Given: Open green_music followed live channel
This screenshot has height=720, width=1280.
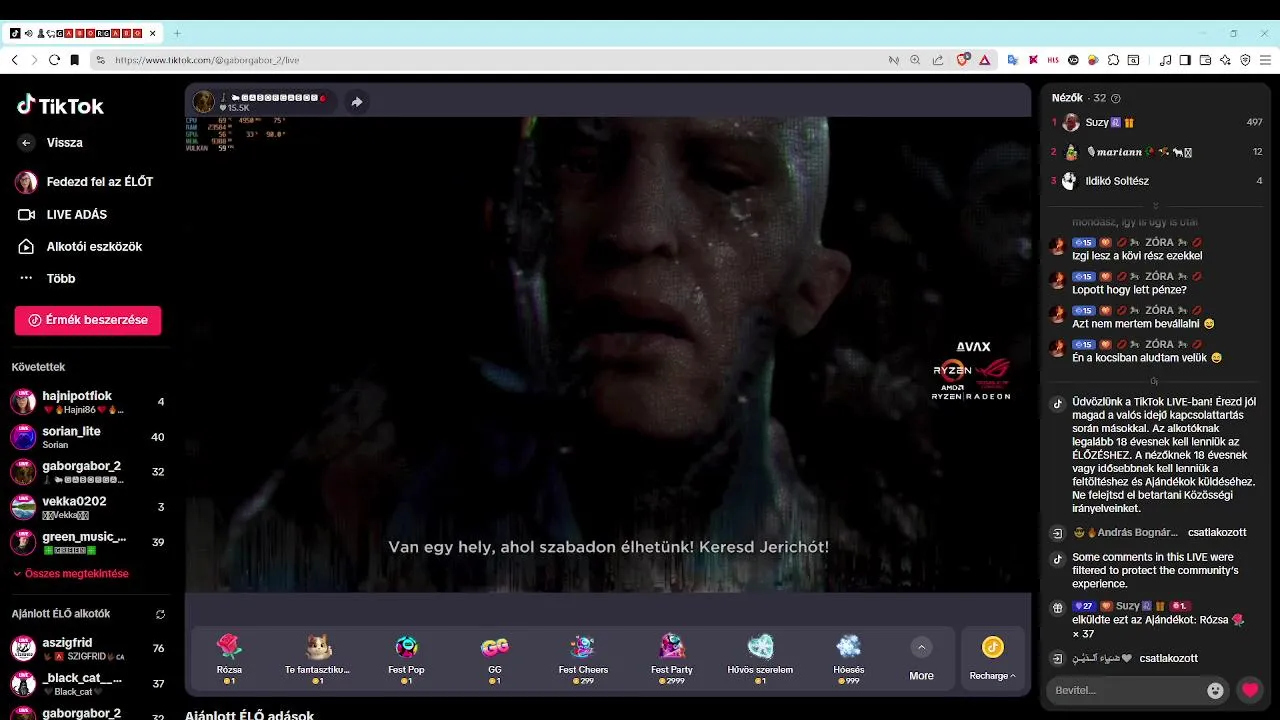Looking at the screenshot, I should [x=88, y=542].
